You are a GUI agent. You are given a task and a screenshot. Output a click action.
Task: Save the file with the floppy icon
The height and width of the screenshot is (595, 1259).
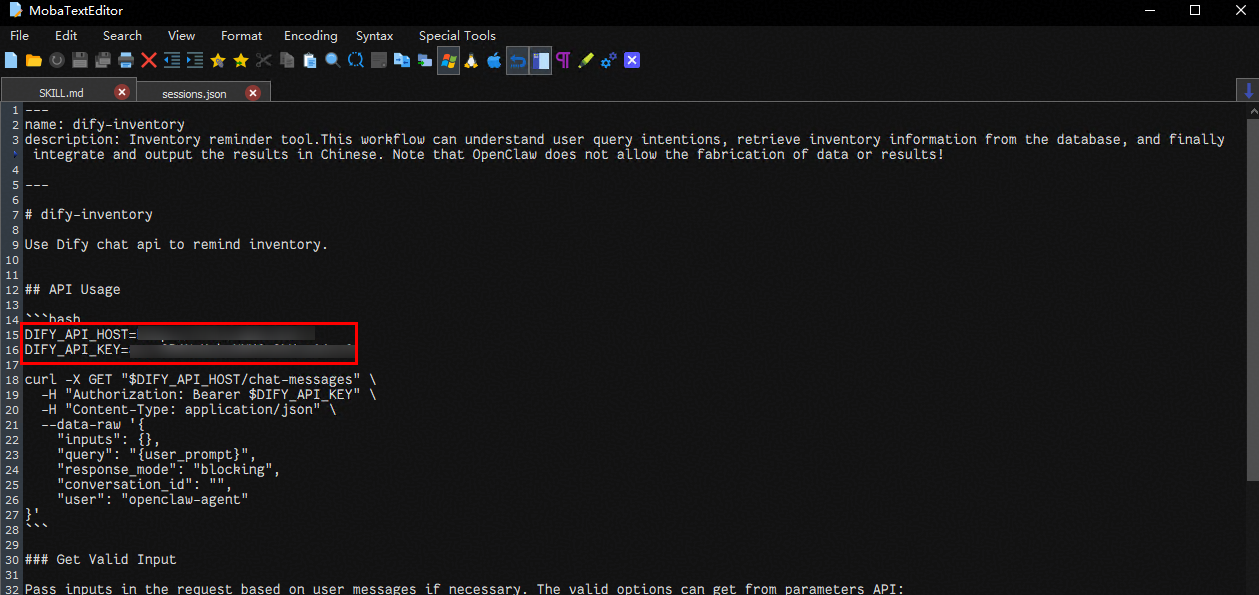coord(80,61)
